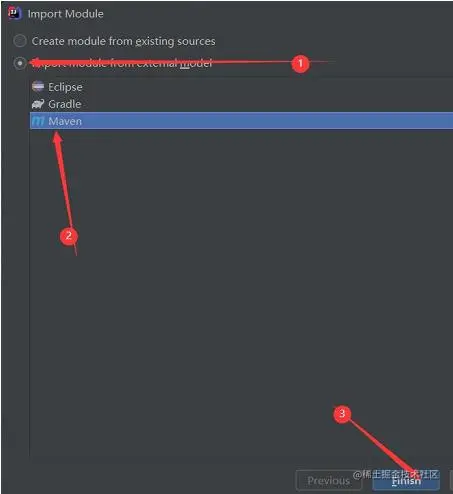This screenshot has height=494, width=453.
Task: Select the Maven entry text
Action: pos(65,121)
